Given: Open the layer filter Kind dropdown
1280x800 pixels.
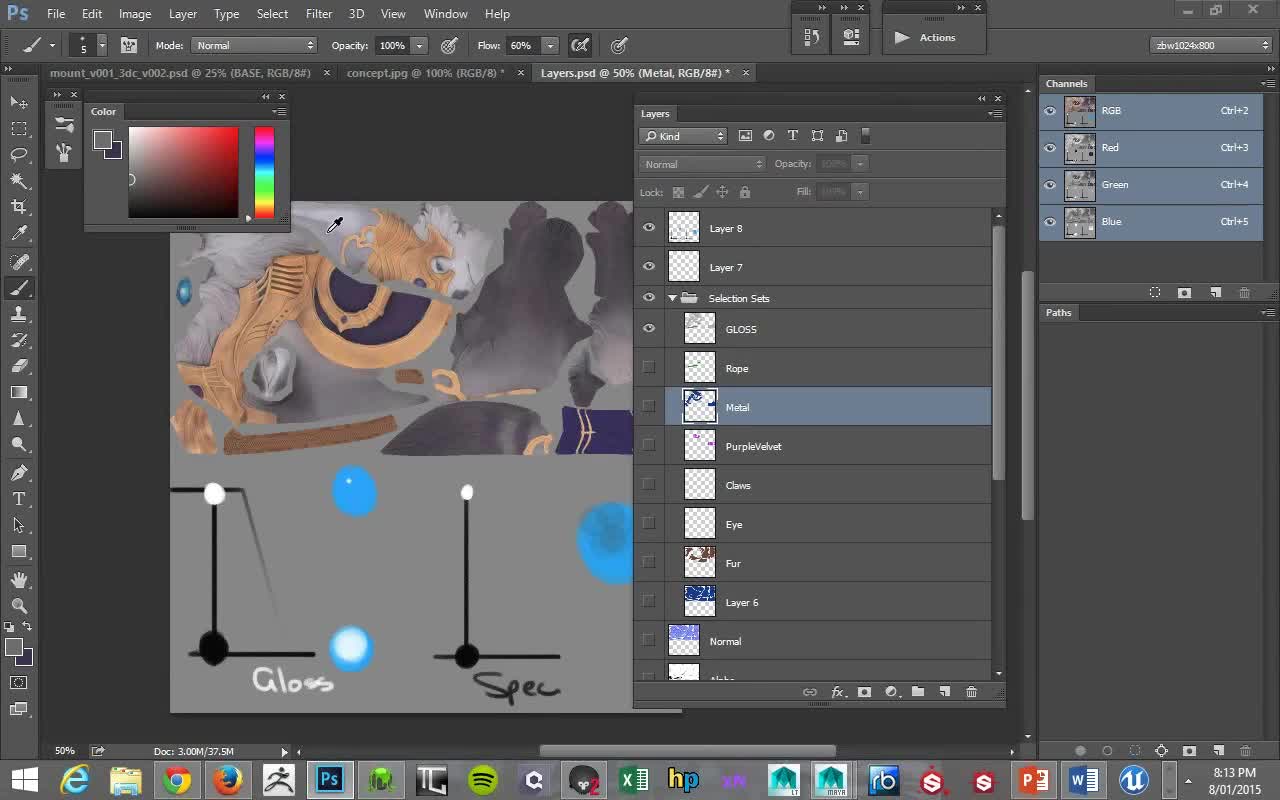Looking at the screenshot, I should 683,136.
